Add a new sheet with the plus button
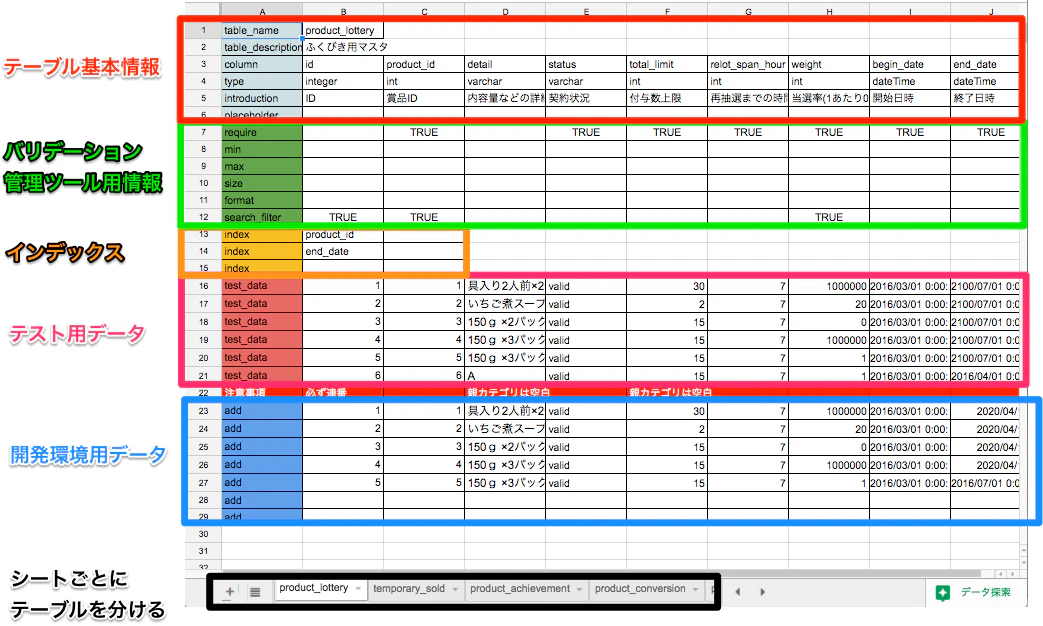1043x626 pixels. click(x=229, y=591)
